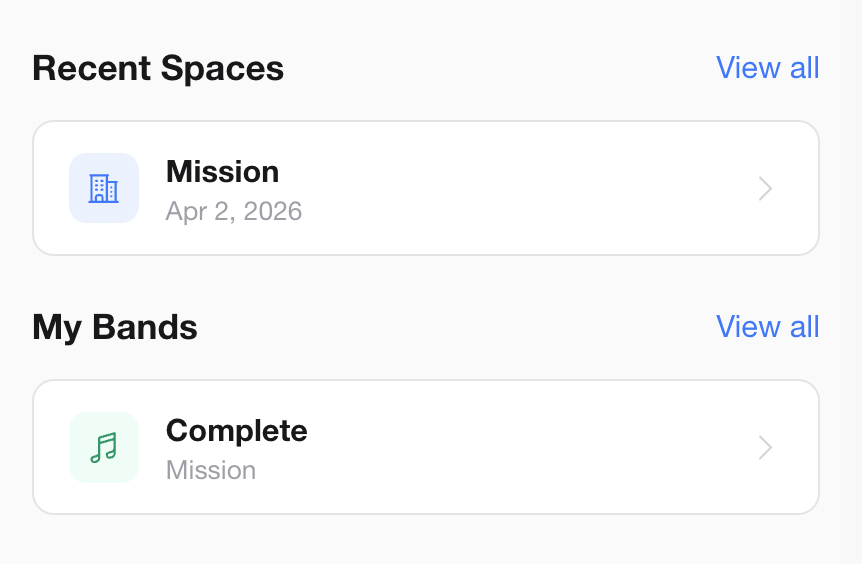
Task: Select the Complete band name
Action: coord(236,431)
